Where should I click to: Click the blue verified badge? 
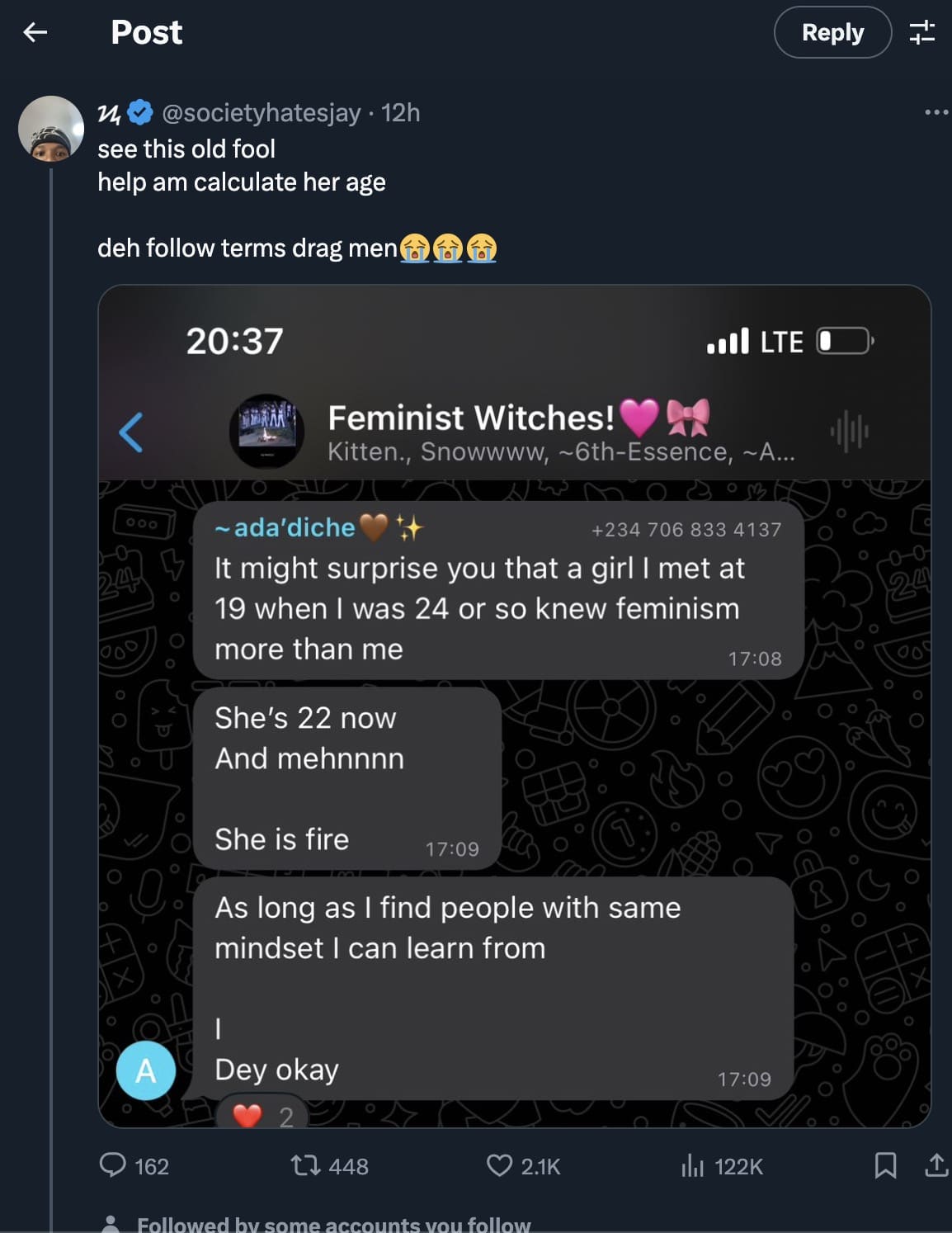point(142,112)
